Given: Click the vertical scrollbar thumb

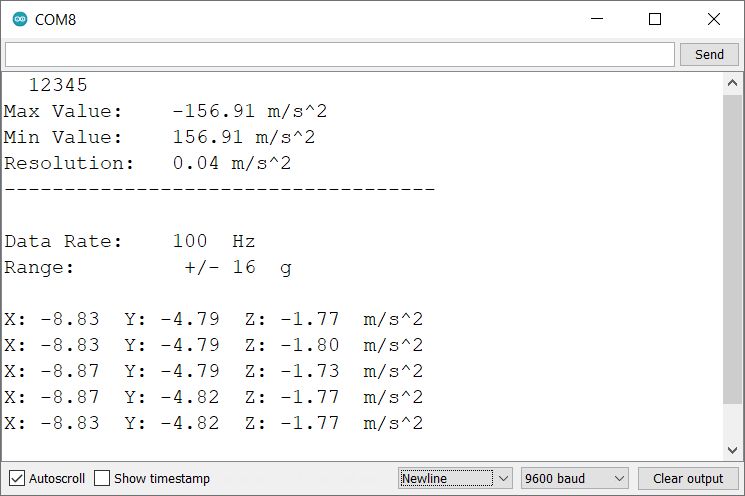Looking at the screenshot, I should click(x=732, y=250).
